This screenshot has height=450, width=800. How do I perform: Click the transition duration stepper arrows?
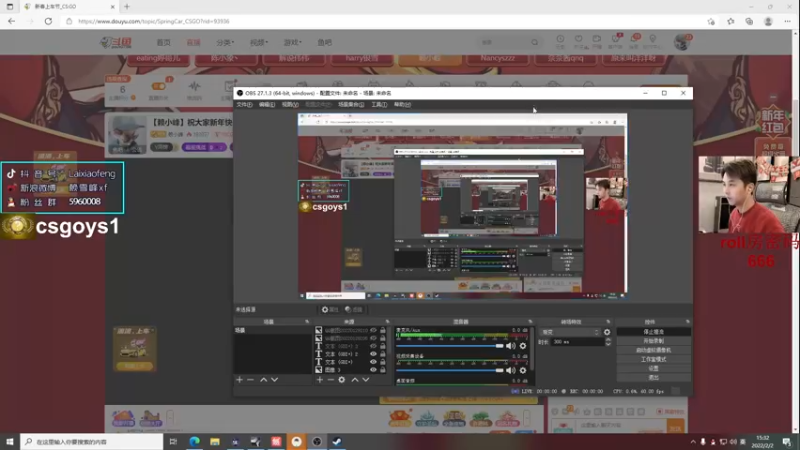[608, 342]
